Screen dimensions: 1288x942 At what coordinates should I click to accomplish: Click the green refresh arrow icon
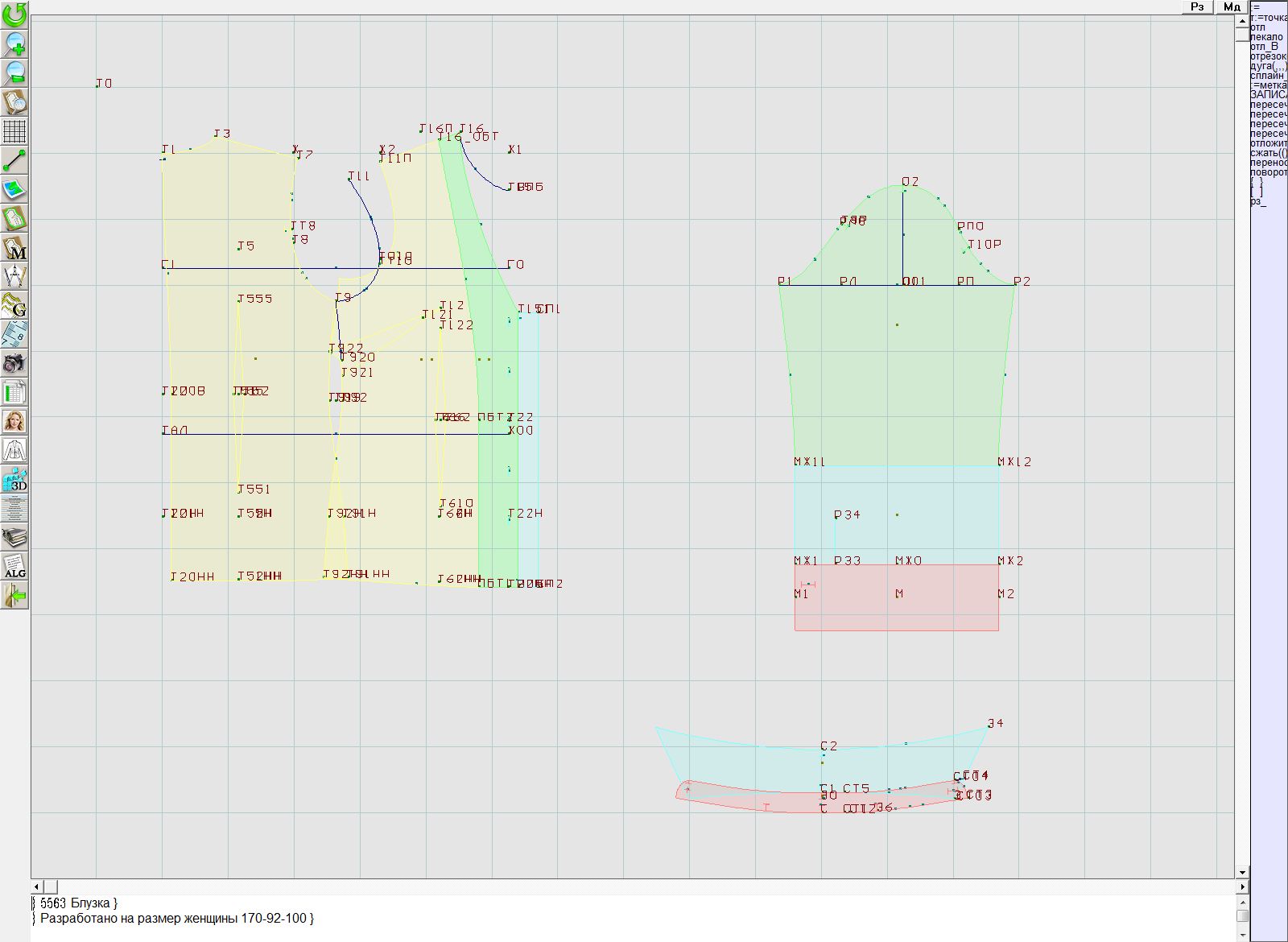14,14
